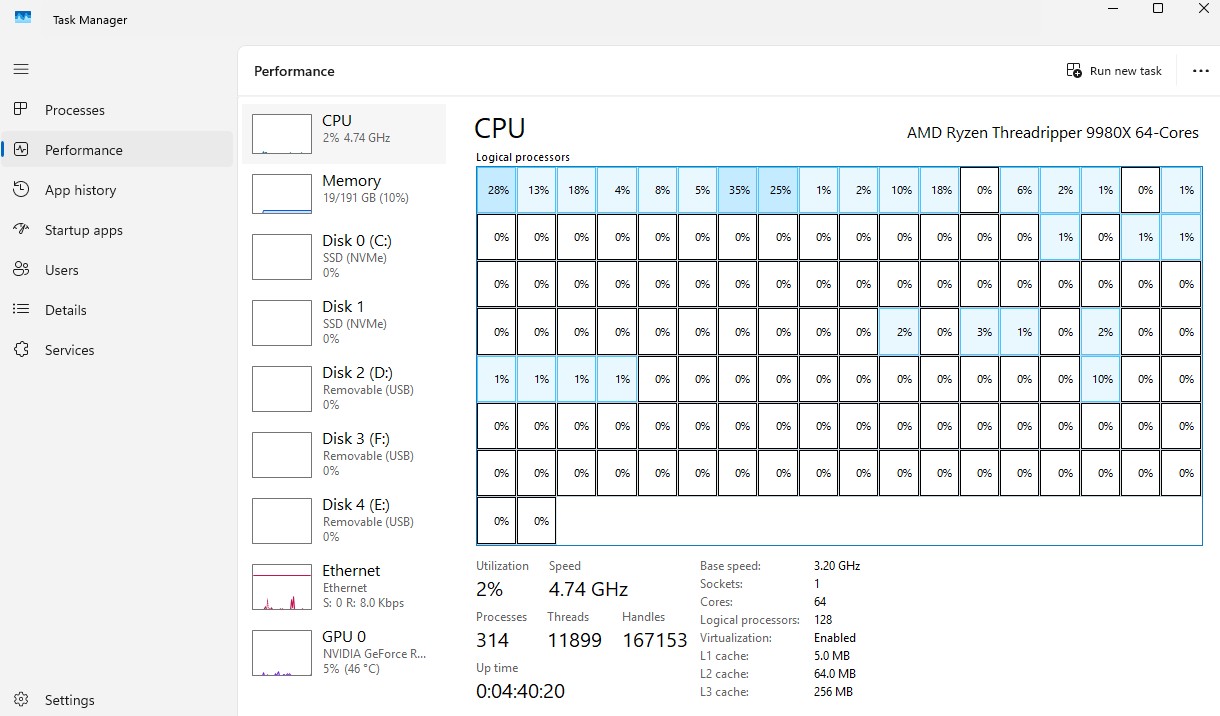Click the Startup apps gauge icon
This screenshot has width=1220, height=716.
point(21,230)
